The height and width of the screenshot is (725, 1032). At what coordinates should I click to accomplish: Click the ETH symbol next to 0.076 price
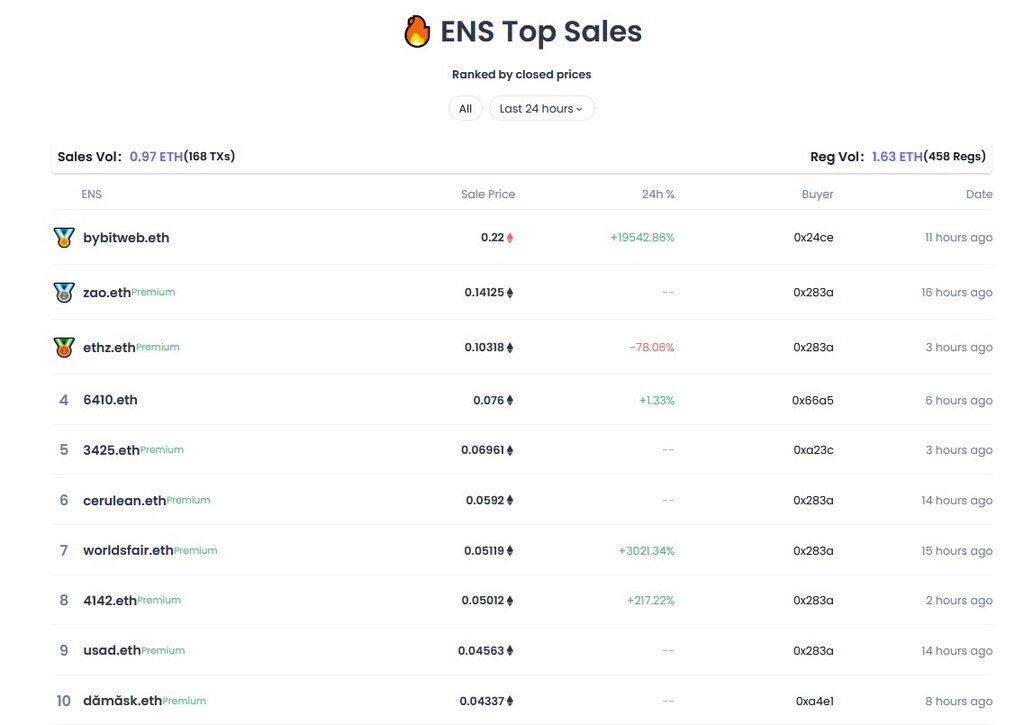510,400
